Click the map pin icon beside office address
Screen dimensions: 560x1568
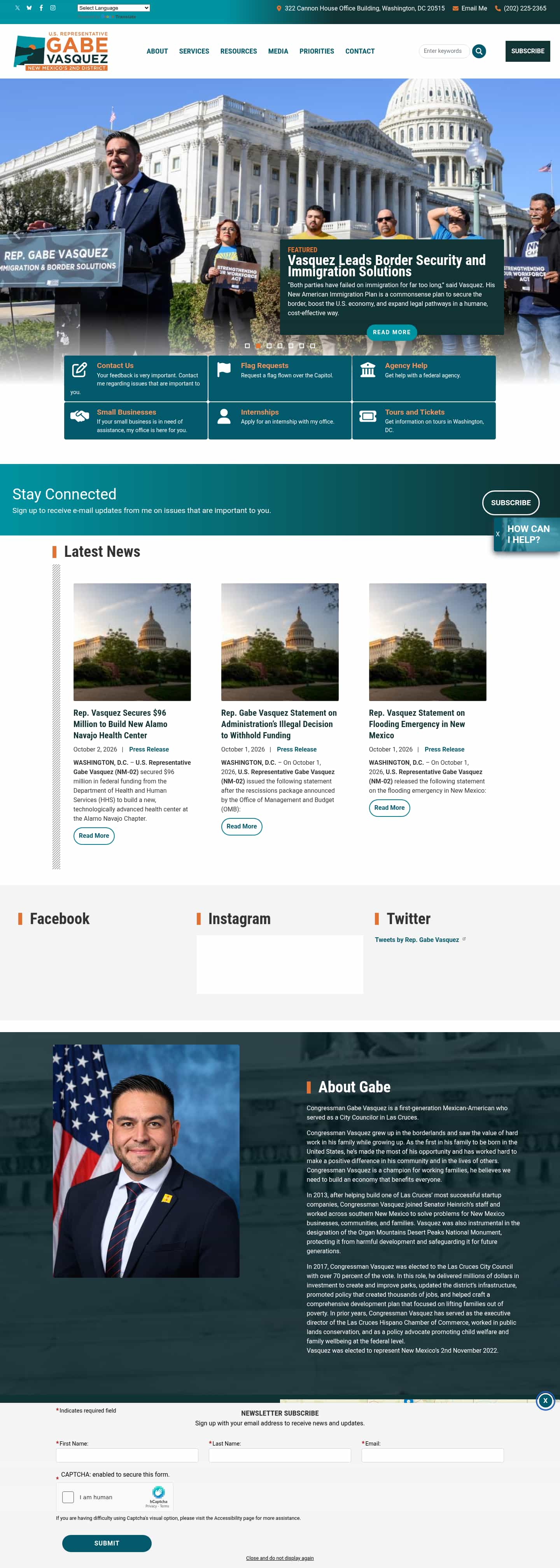279,9
